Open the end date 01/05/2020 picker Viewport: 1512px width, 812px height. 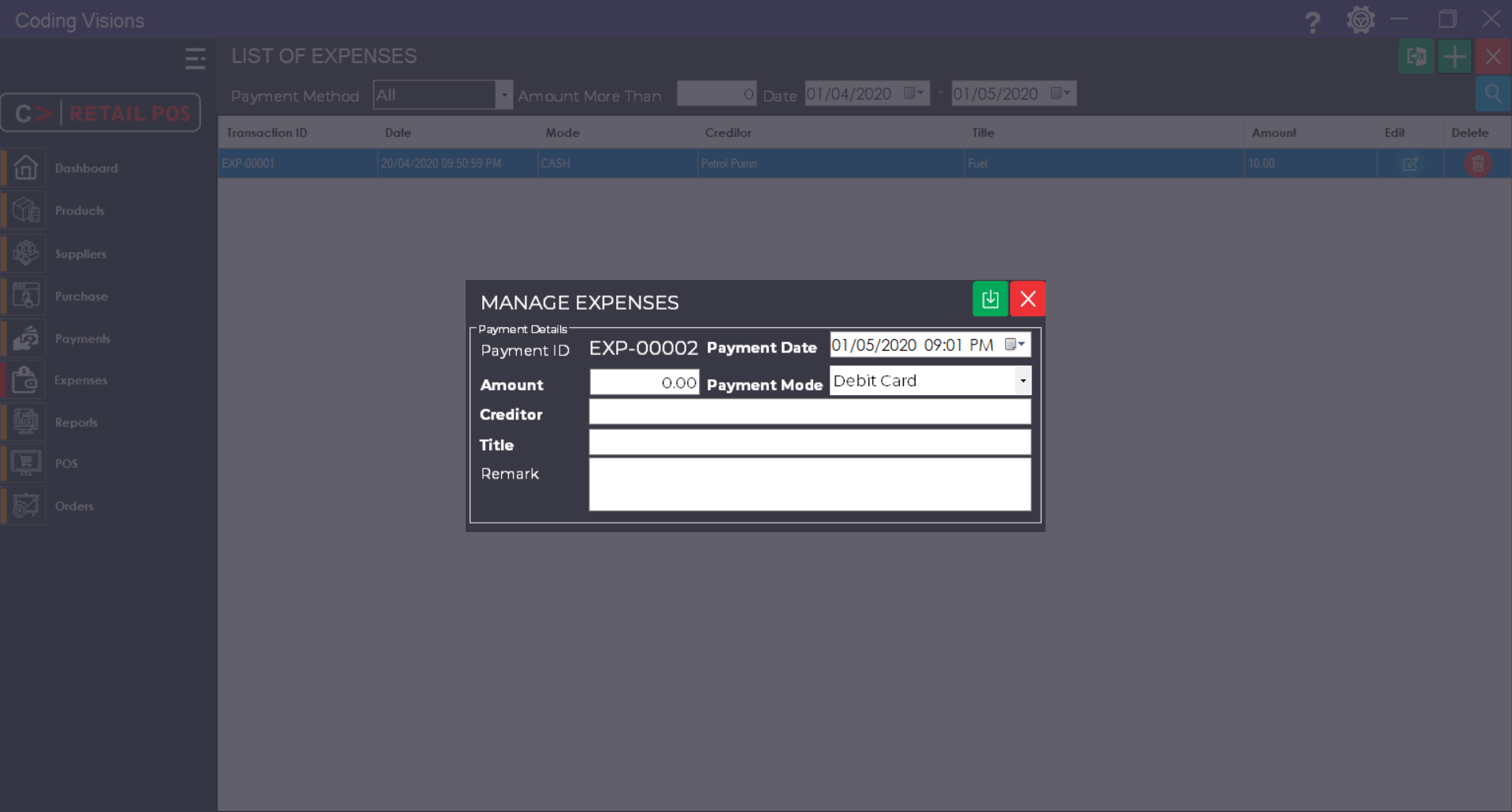pos(1061,93)
